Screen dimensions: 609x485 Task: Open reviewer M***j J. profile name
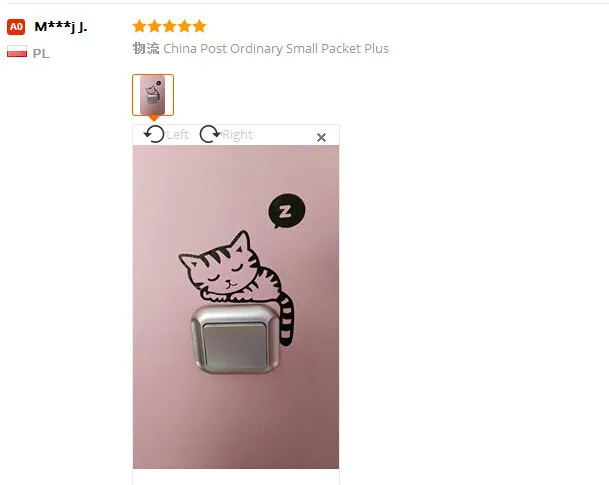61,27
